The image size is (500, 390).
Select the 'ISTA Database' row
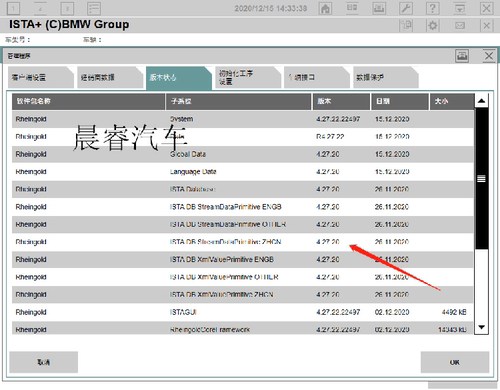coord(243,189)
